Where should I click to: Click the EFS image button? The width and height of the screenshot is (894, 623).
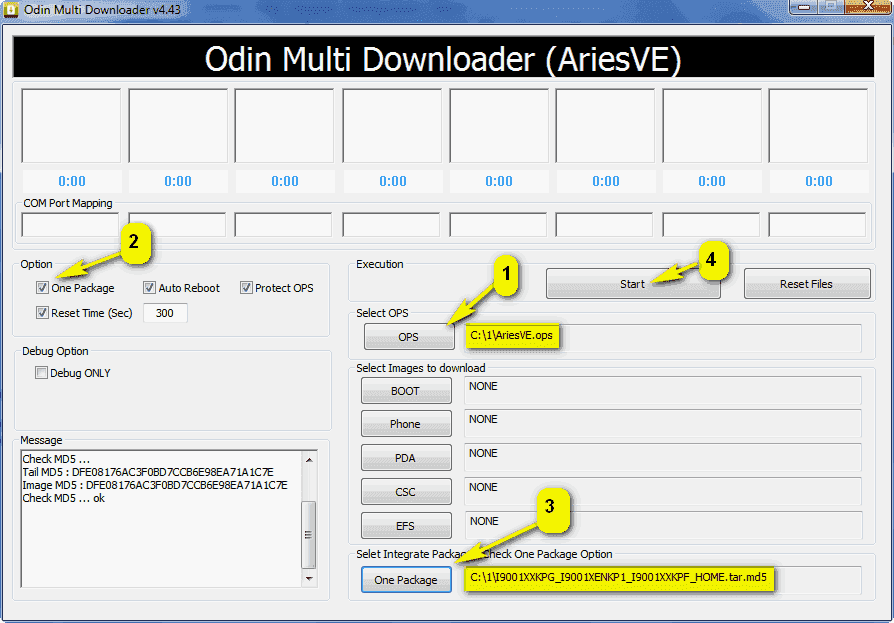tap(406, 526)
